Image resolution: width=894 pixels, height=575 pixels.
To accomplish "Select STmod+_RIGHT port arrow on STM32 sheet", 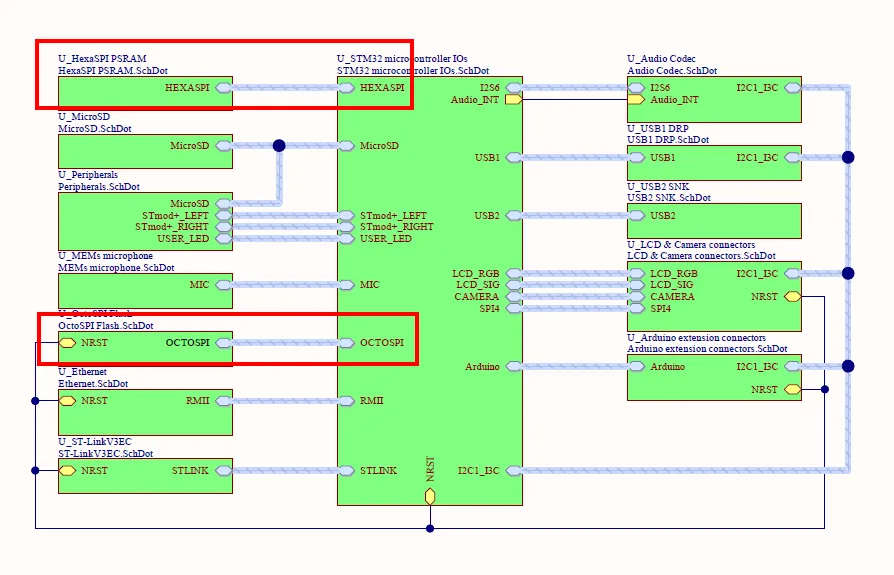I will pos(346,227).
